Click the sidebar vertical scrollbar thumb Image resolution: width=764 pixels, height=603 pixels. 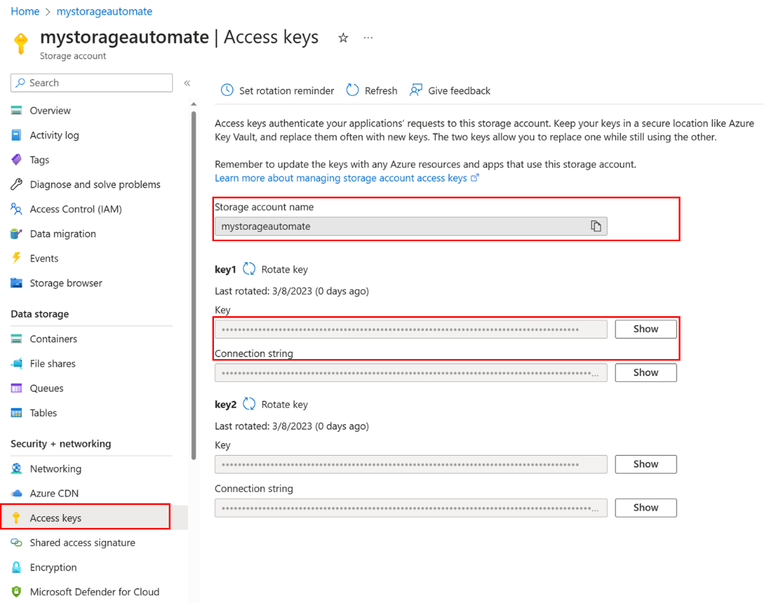193,285
